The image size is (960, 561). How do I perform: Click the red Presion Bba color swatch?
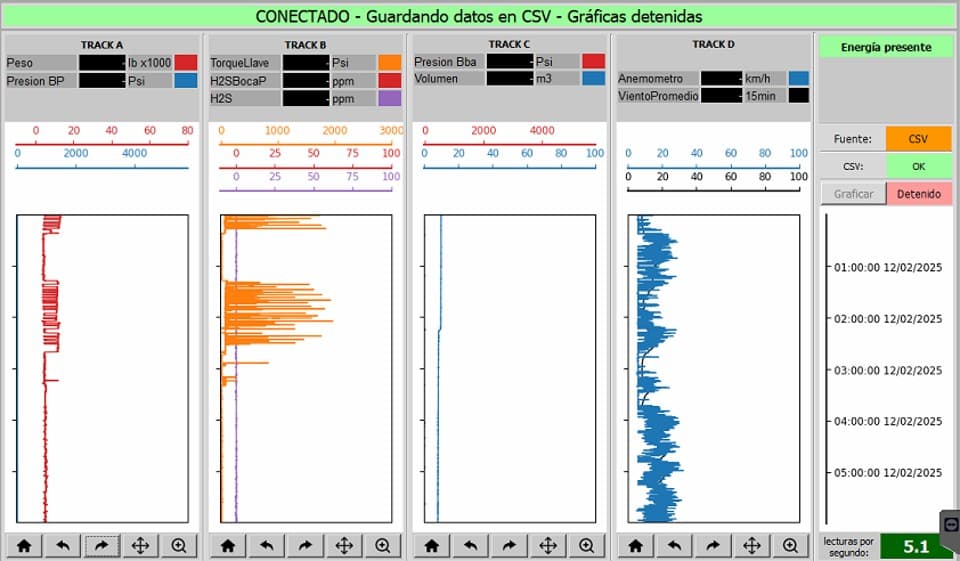point(594,61)
